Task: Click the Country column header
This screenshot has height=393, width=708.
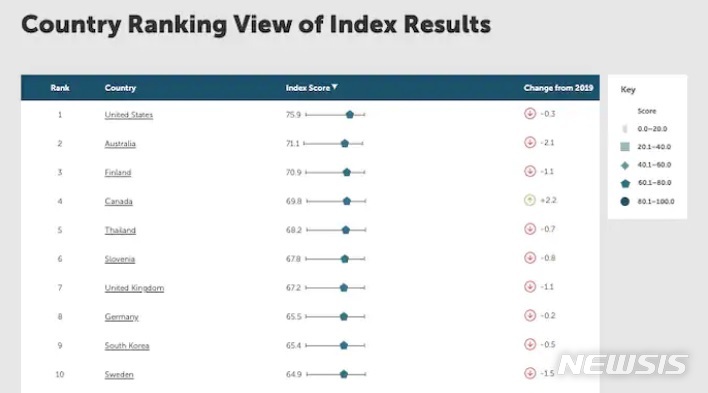Action: point(120,88)
